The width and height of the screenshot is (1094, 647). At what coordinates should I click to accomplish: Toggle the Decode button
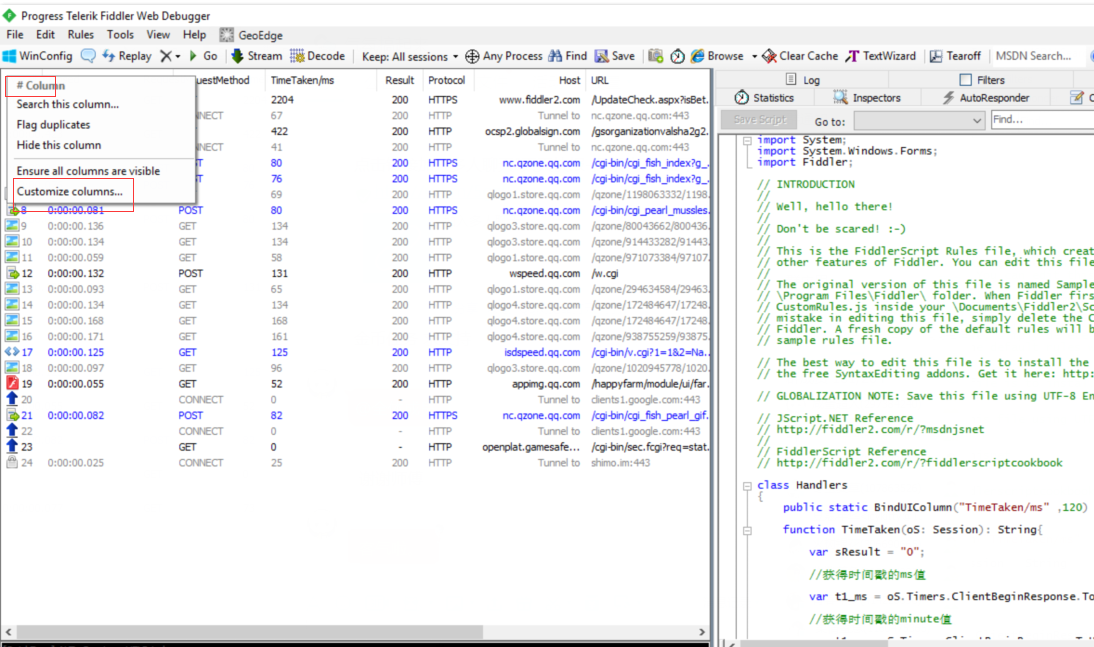click(317, 56)
